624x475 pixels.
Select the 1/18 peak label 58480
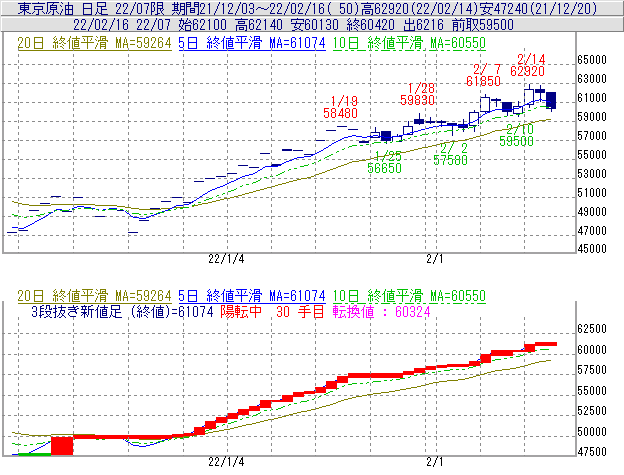click(x=341, y=114)
